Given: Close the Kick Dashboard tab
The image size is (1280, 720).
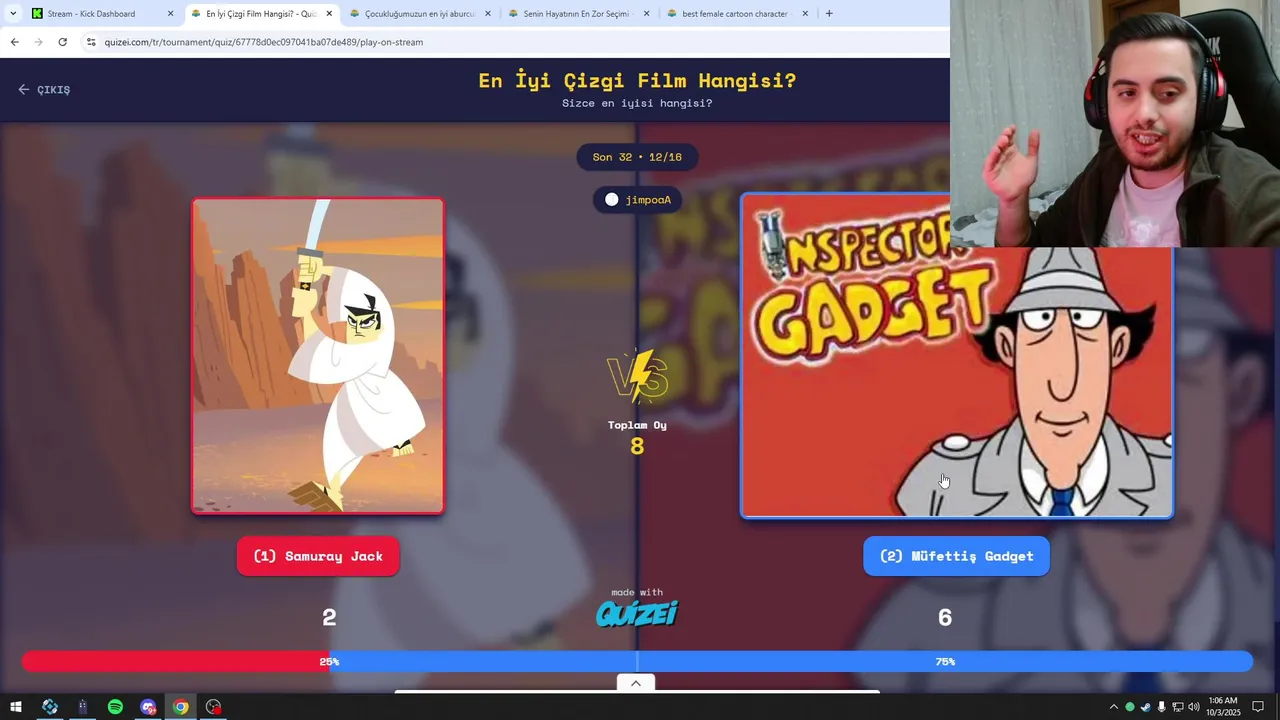Looking at the screenshot, I should (170, 14).
